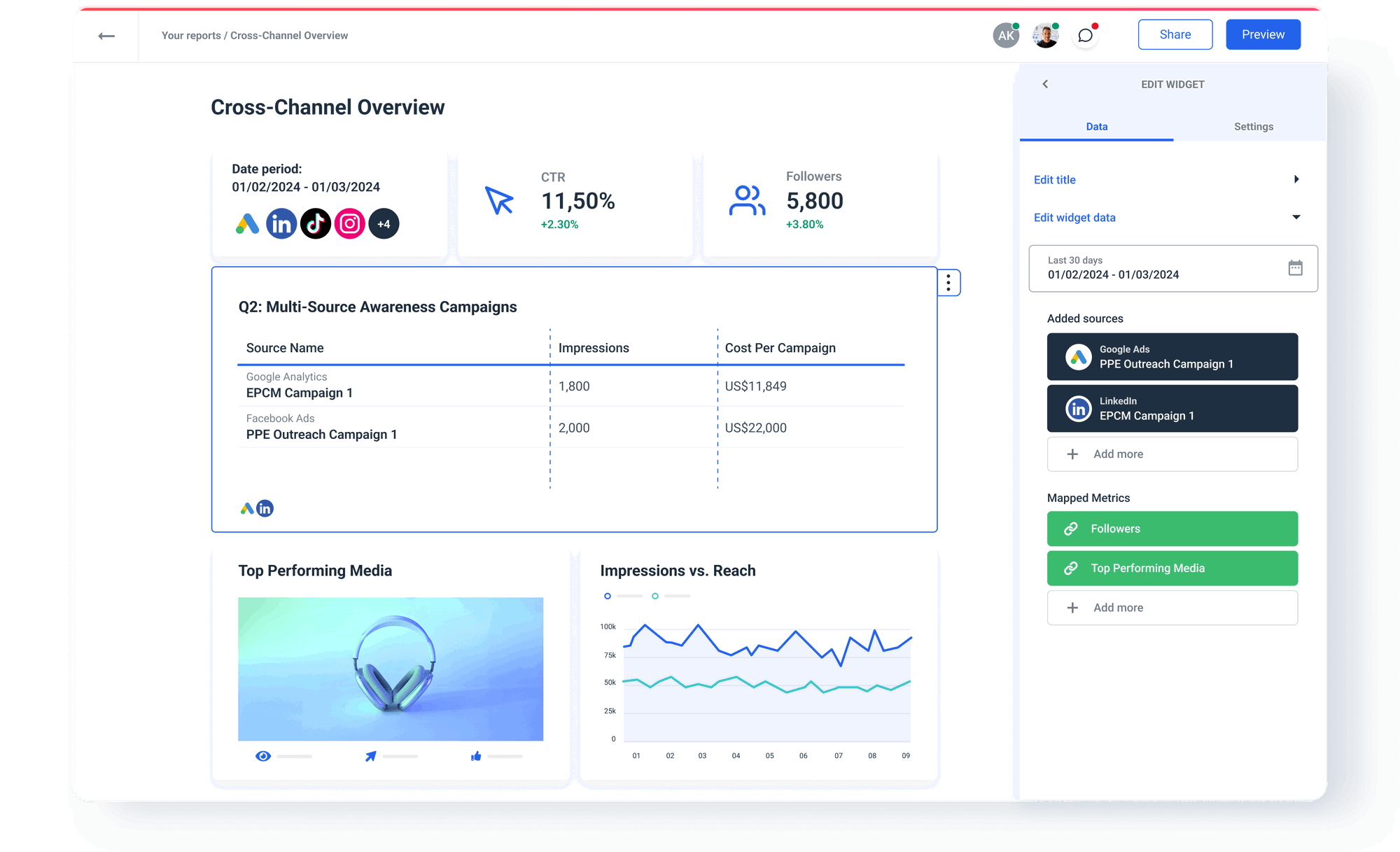The height and width of the screenshot is (852, 1400).
Task: Toggle the blue Impressions series legend dot
Action: click(x=608, y=596)
